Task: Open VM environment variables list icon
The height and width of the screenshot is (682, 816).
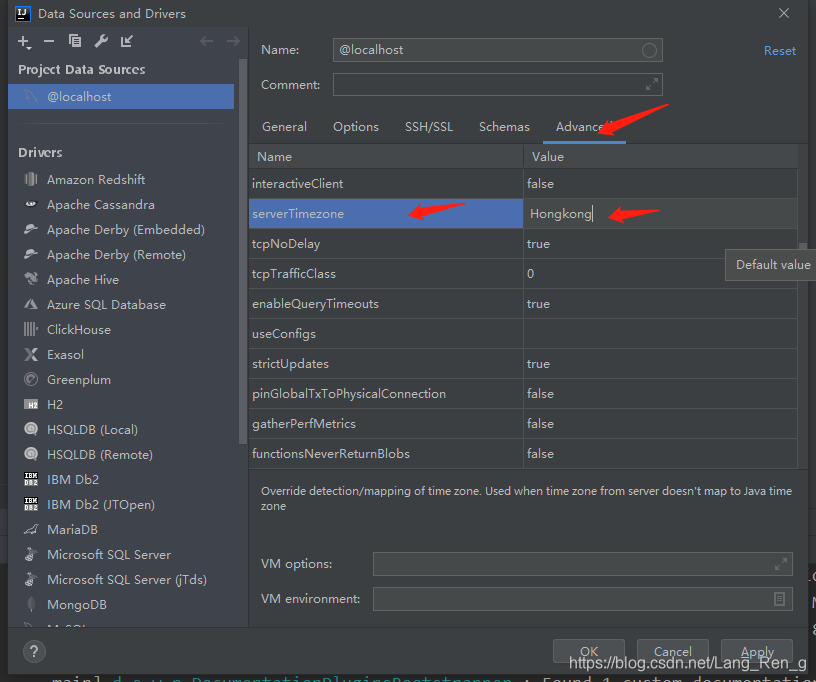Action: (x=779, y=599)
